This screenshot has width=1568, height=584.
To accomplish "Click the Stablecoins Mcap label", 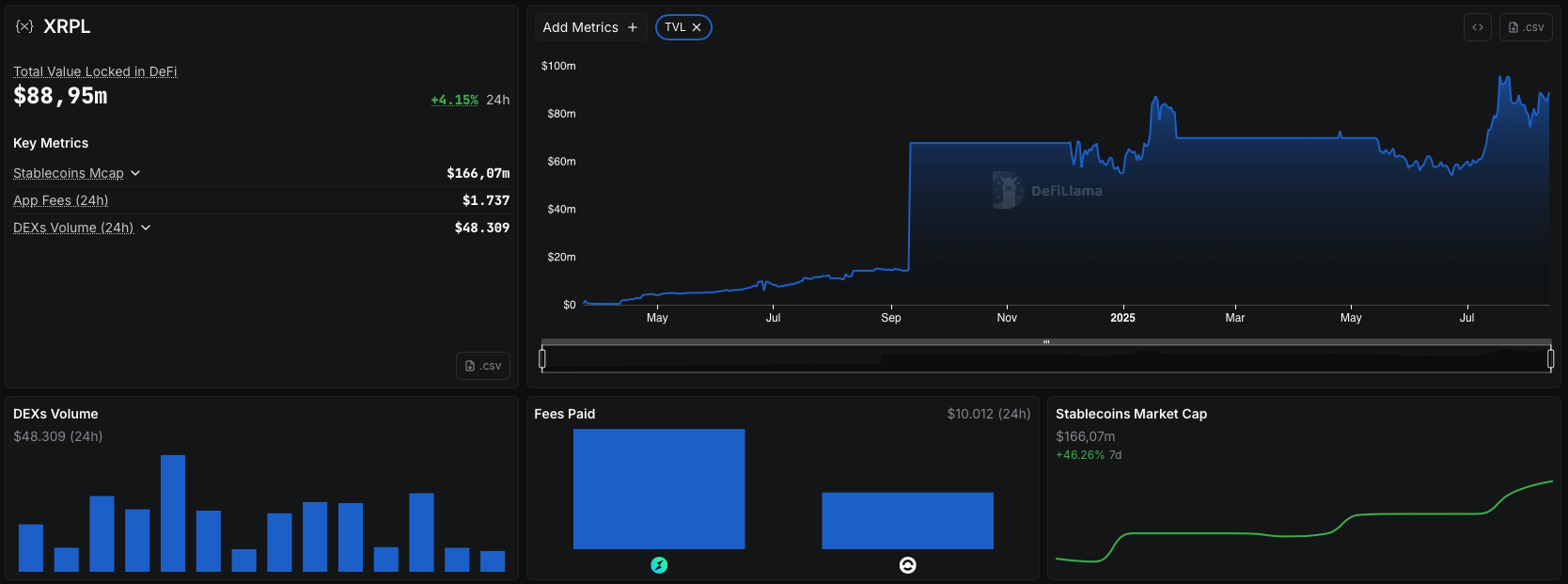I will pos(69,173).
